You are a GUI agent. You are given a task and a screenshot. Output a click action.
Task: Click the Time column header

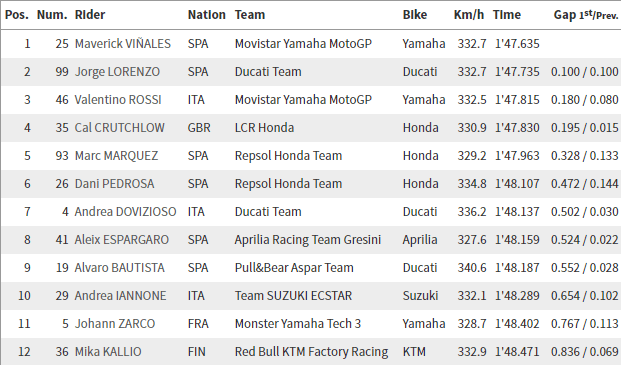point(507,15)
